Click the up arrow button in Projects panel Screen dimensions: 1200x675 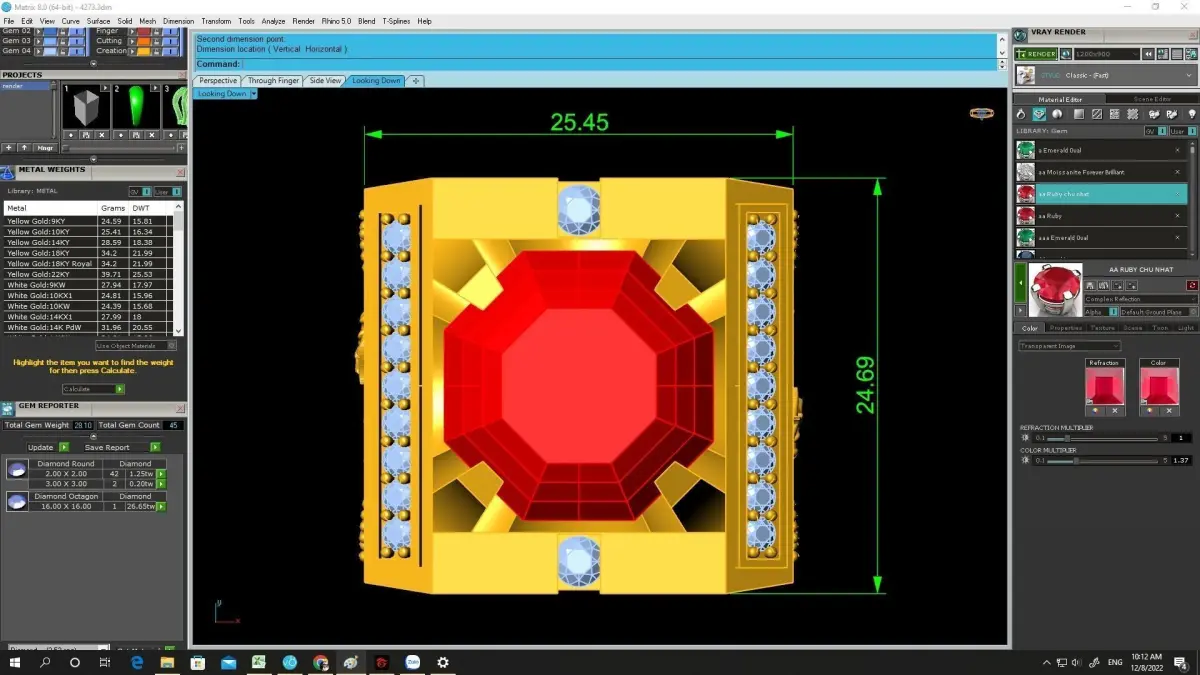coord(25,148)
